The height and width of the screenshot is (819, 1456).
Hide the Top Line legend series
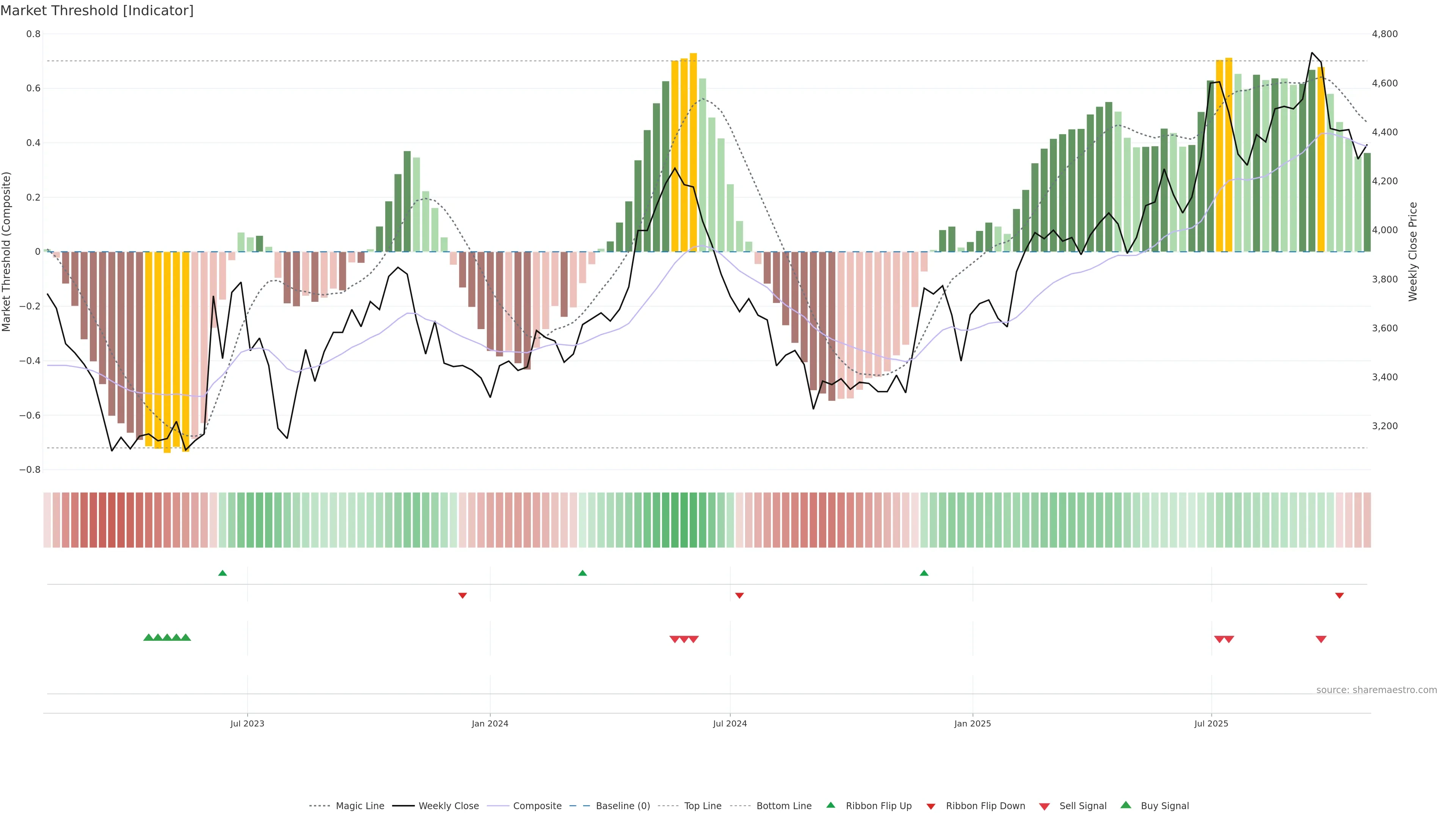(703, 806)
